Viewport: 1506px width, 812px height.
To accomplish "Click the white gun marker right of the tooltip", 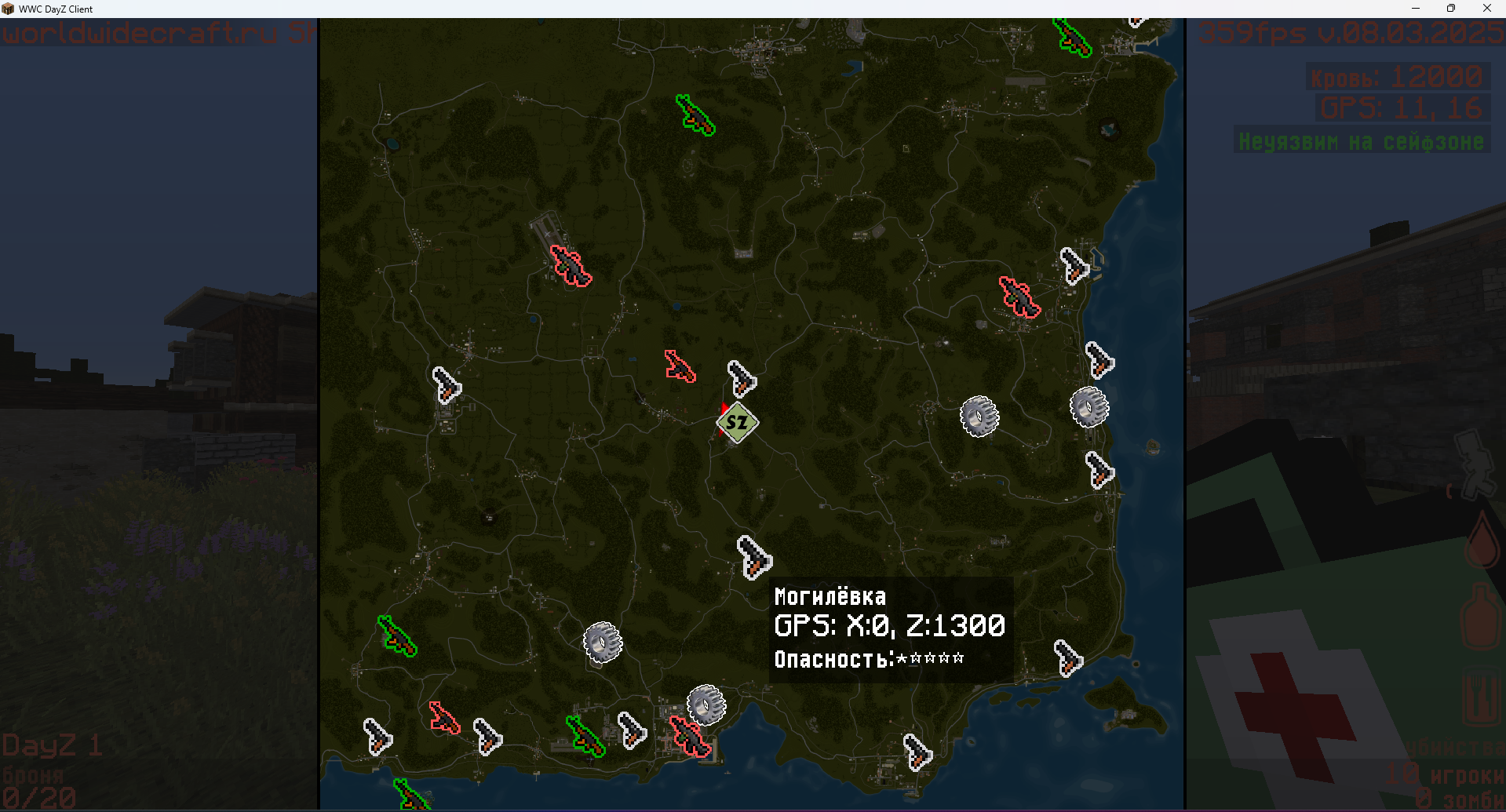I will pos(1068,657).
